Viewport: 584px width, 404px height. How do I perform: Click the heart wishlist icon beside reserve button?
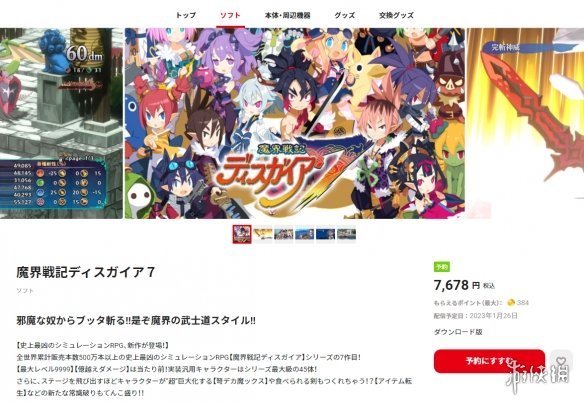(561, 361)
